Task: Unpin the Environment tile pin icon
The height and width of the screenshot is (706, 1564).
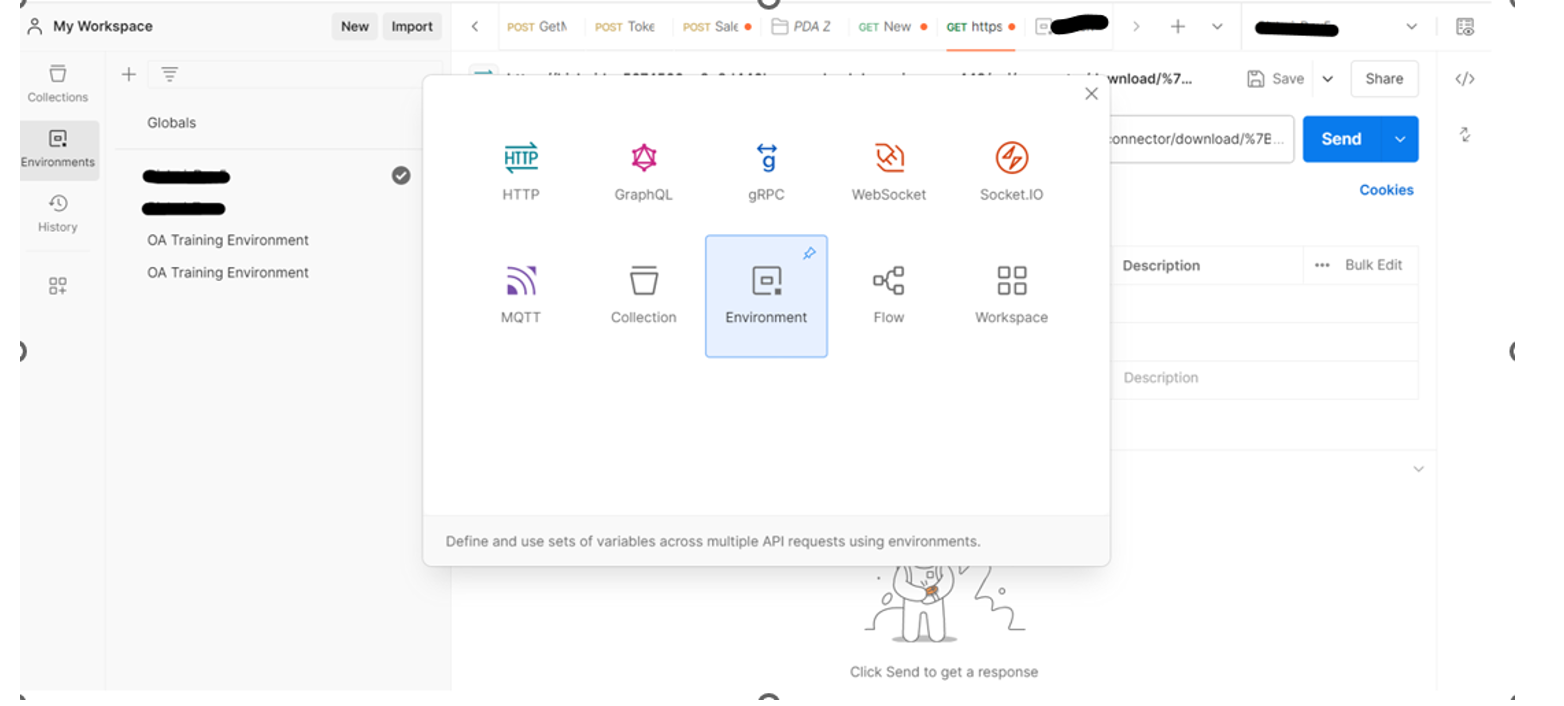Action: (809, 254)
